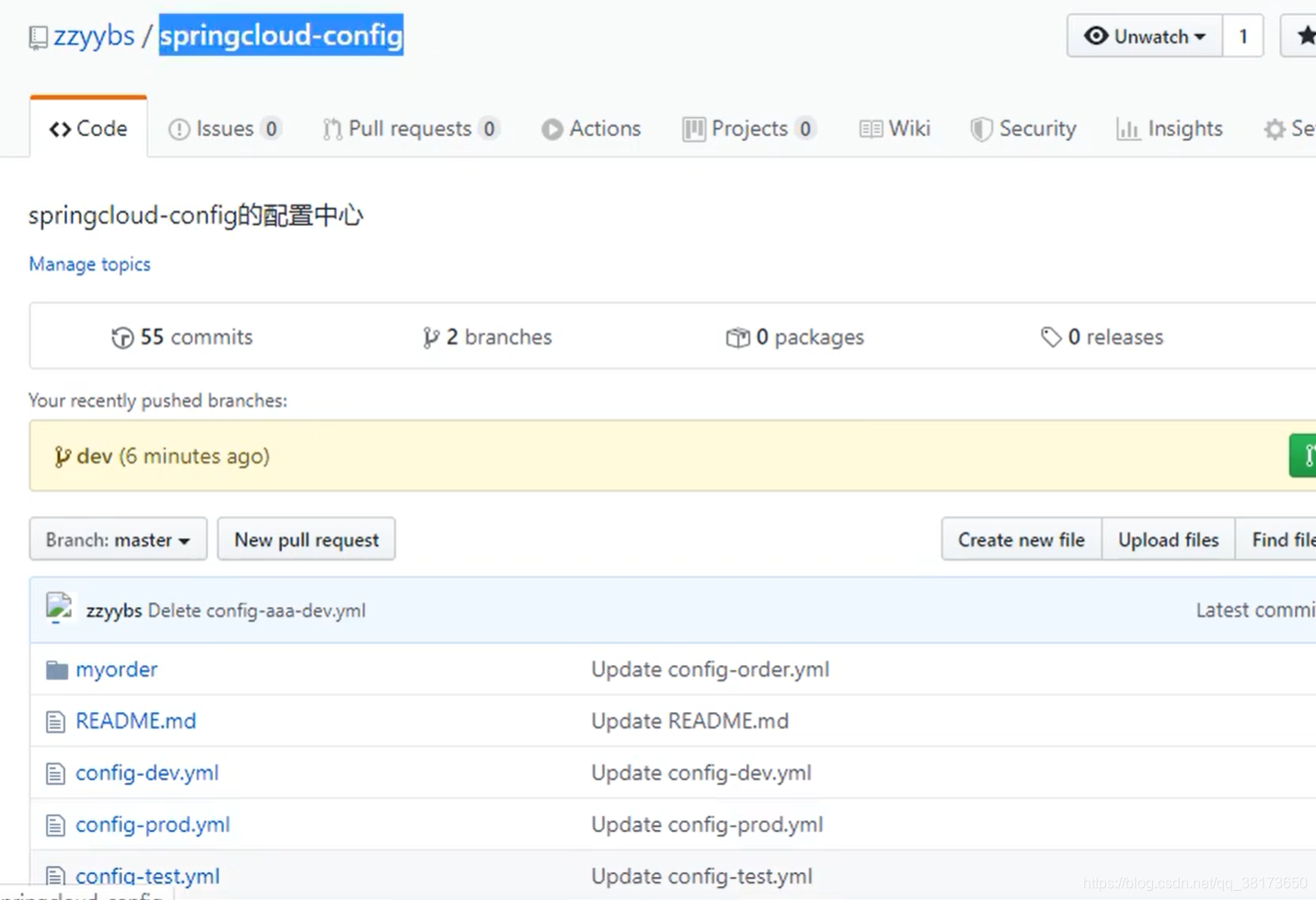Open the config-dev.yml file

tap(147, 772)
